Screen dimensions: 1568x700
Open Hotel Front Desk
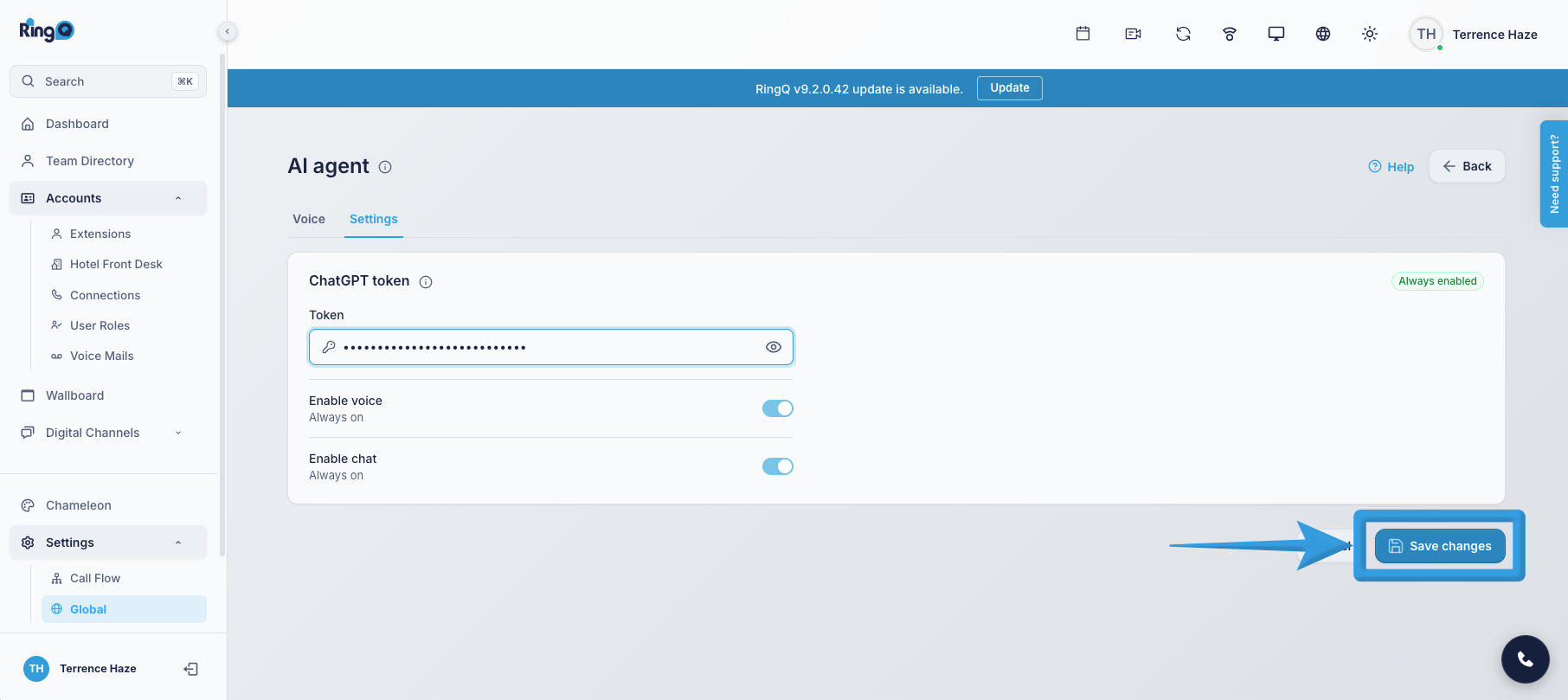pos(124,264)
